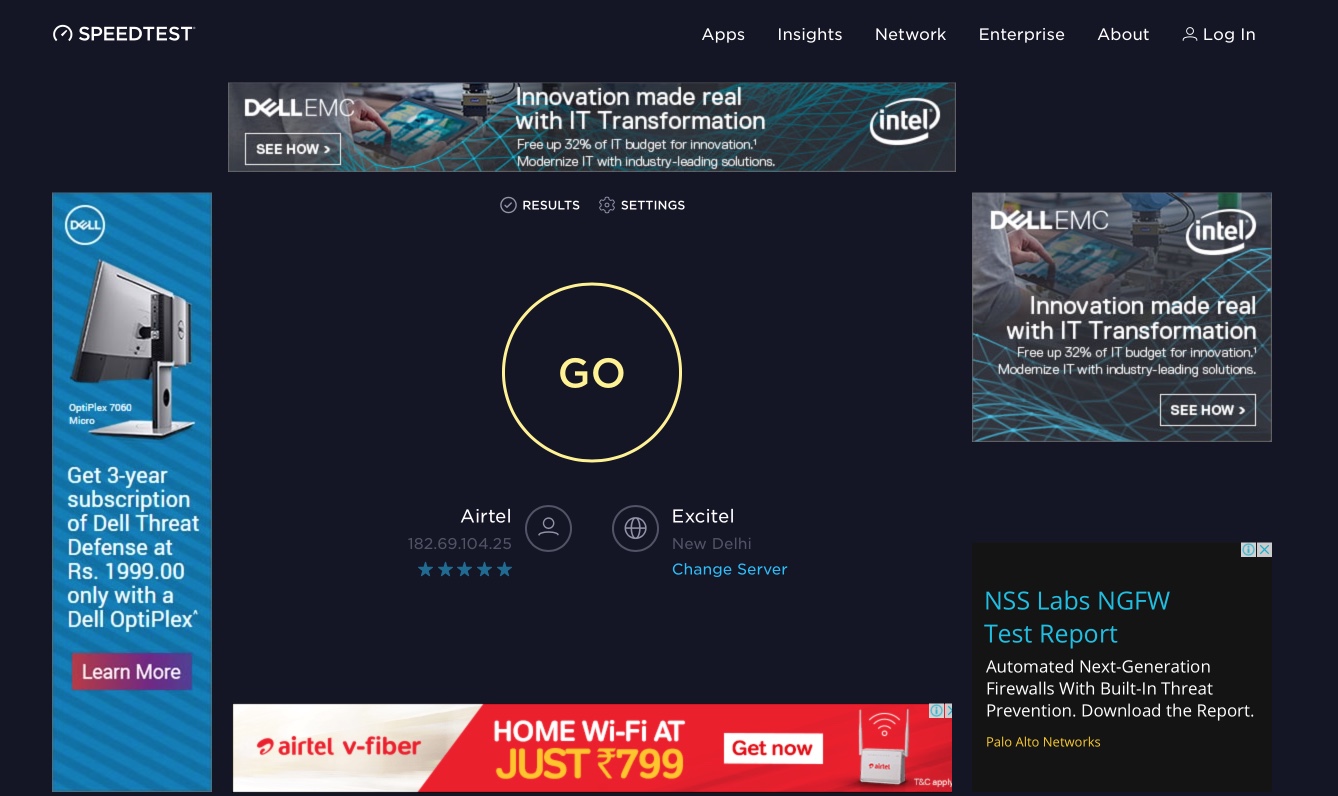The width and height of the screenshot is (1338, 796).
Task: Click SEE HOW in right Dell EMC ad
Action: click(x=1207, y=410)
